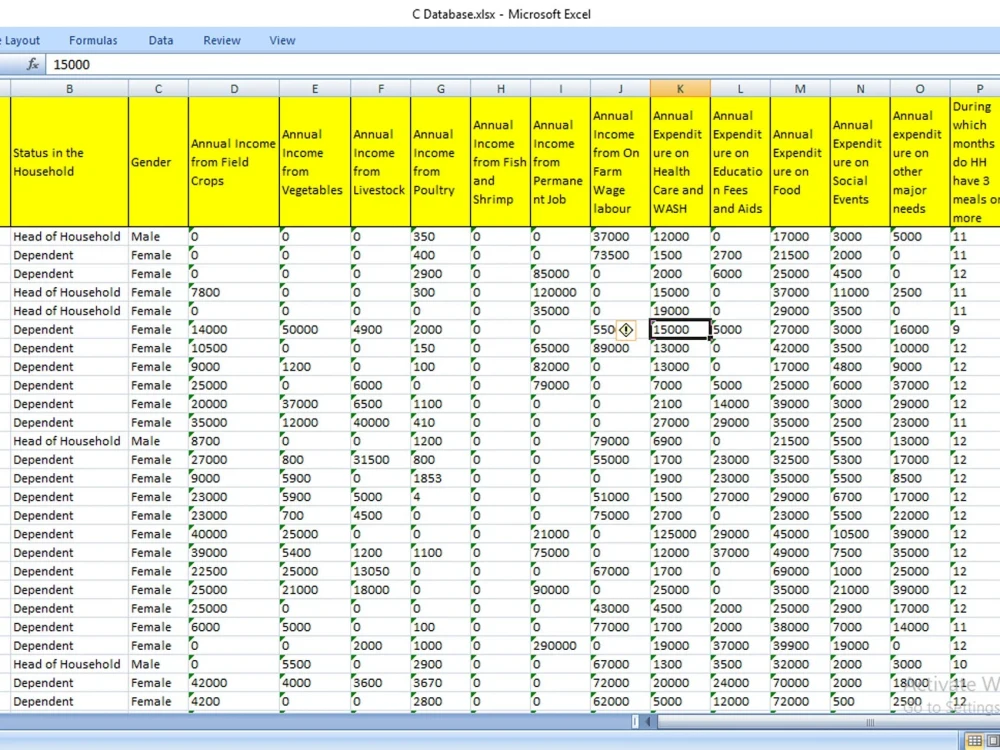Select column B header

tap(70, 89)
